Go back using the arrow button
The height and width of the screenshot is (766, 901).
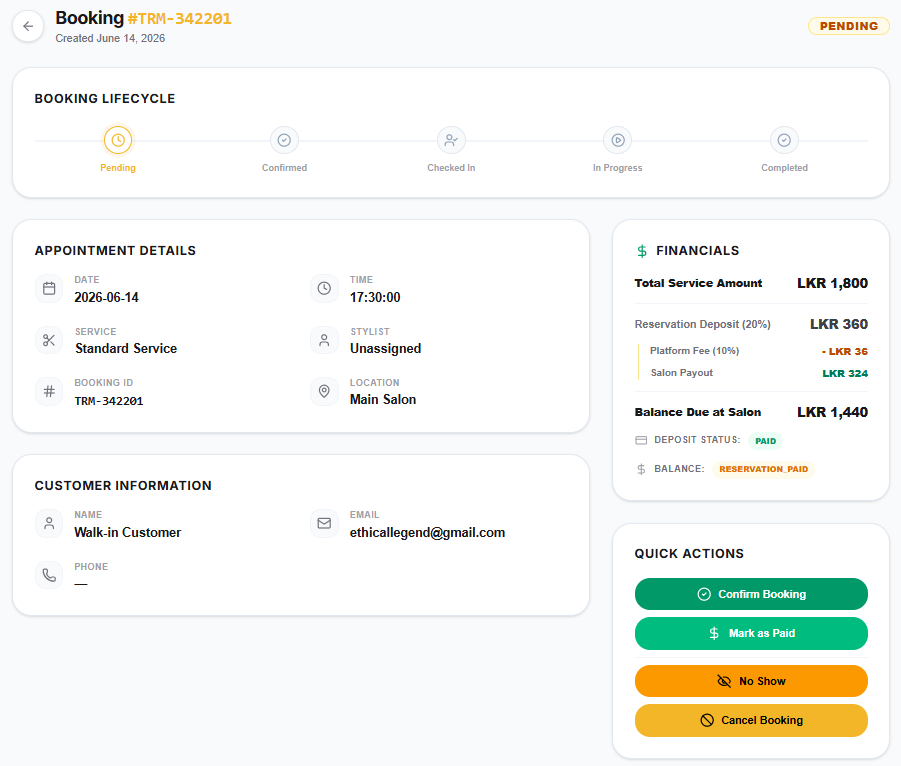(x=28, y=26)
